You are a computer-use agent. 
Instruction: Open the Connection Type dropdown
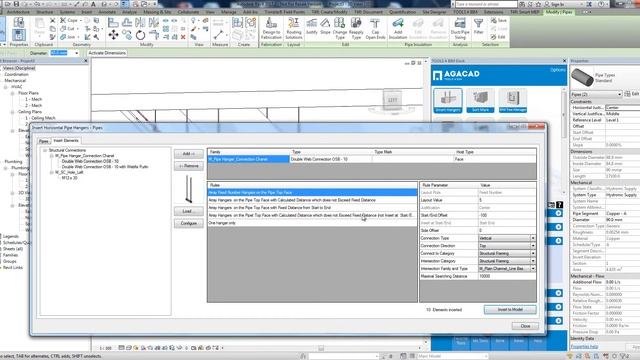533,238
